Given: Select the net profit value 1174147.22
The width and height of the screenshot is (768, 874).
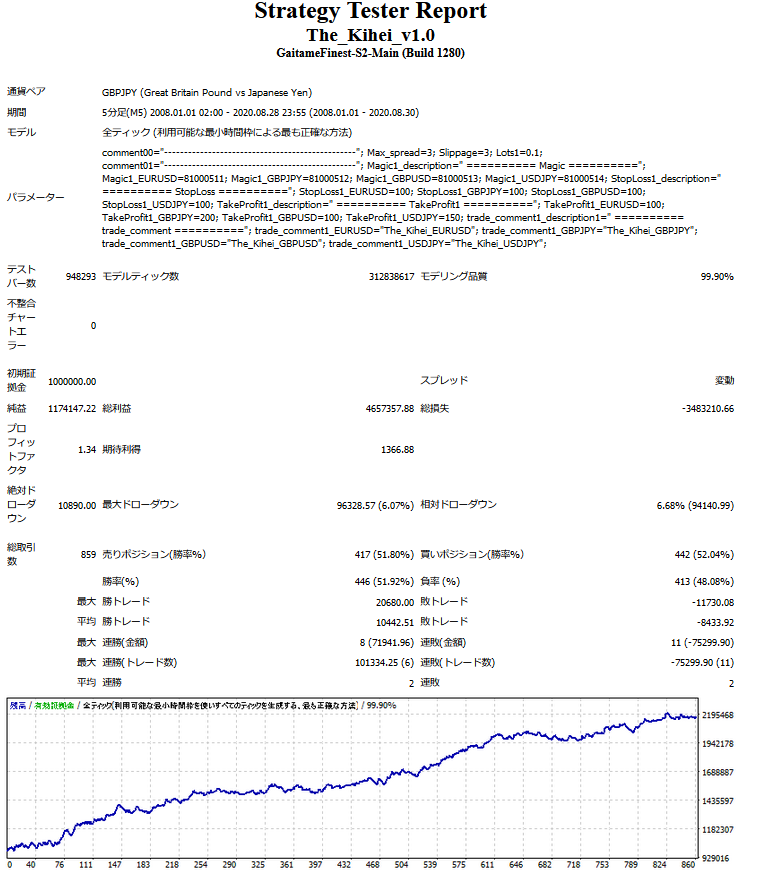Looking at the screenshot, I should coord(71,409).
